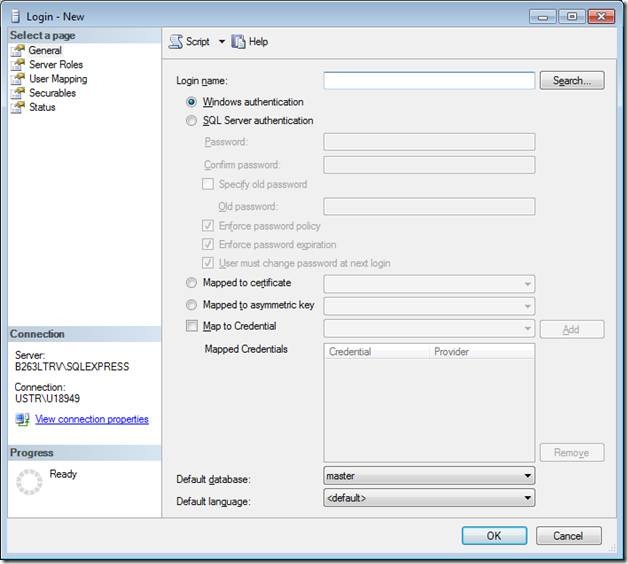
Task: Click the connection properties icon
Action: pos(23,420)
